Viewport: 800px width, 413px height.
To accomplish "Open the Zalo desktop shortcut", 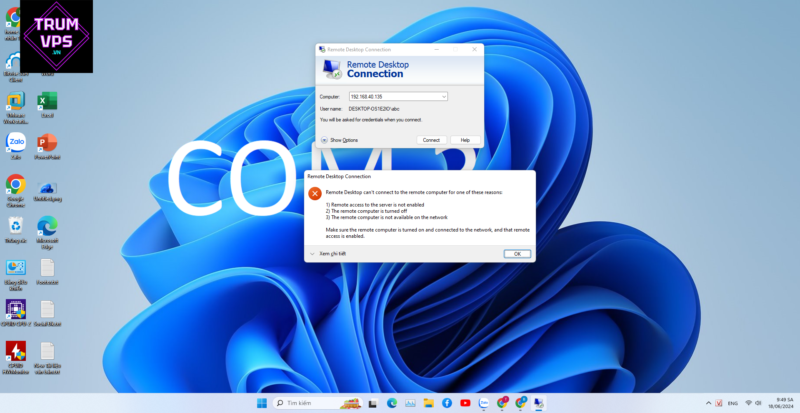I will pyautogui.click(x=16, y=146).
